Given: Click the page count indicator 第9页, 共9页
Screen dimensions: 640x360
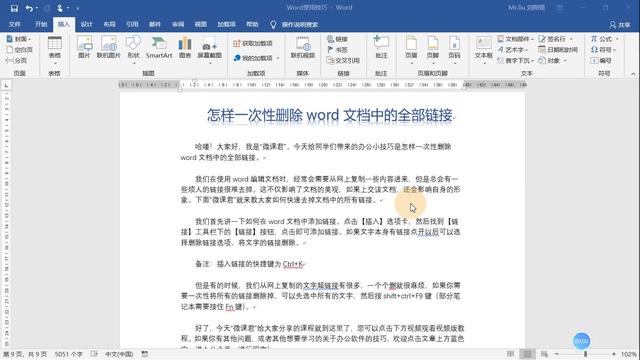Looking at the screenshot, I should tap(25, 354).
